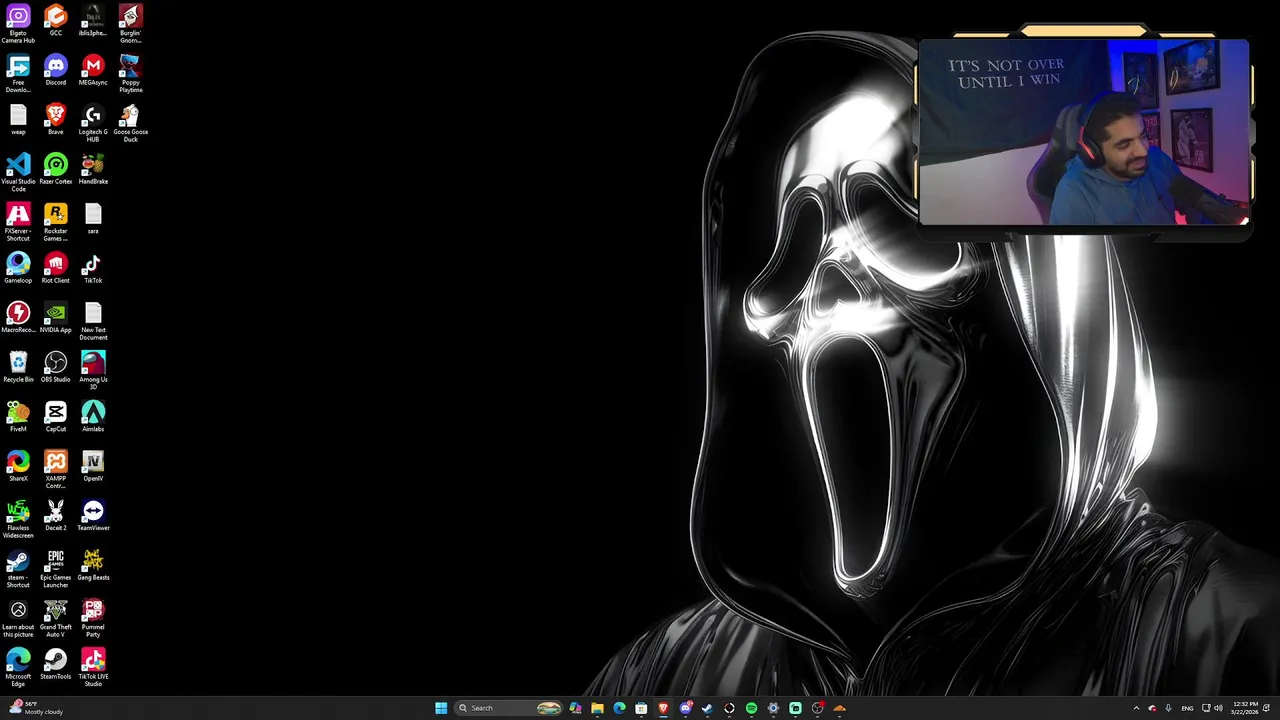Screen dimensions: 1280x720
Task: Open the Flawless Widescreen desktop shortcut
Action: 18,520
